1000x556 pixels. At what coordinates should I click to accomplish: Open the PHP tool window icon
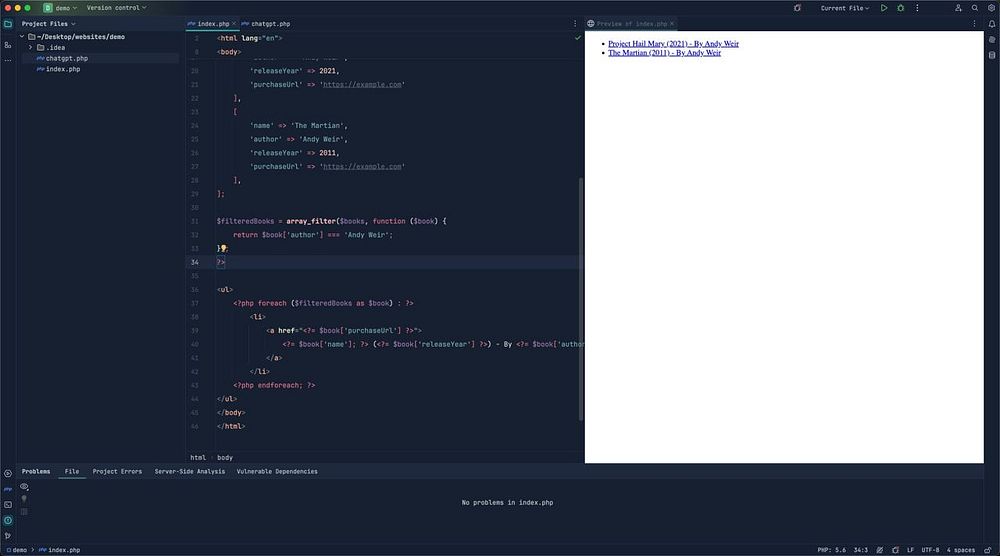coord(8,489)
